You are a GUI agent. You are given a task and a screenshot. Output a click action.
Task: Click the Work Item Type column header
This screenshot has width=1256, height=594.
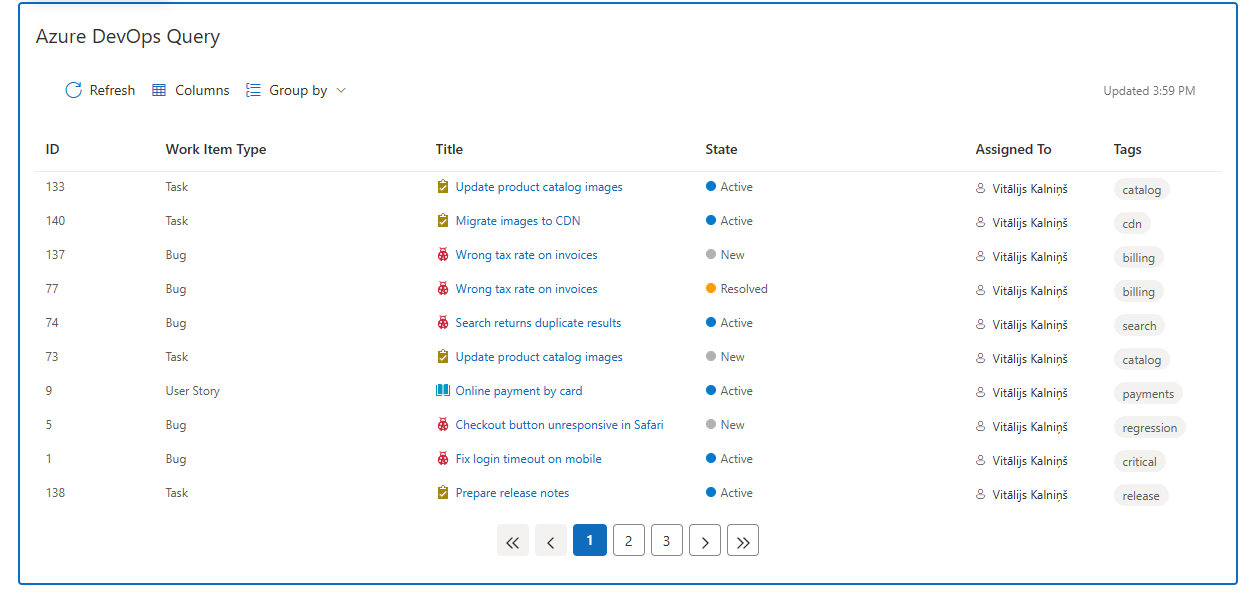click(x=216, y=149)
